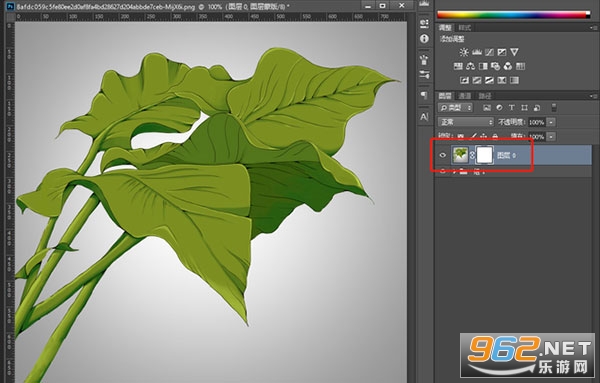This screenshot has height=383, width=600.
Task: Open the opacity slider arrow
Action: click(551, 122)
